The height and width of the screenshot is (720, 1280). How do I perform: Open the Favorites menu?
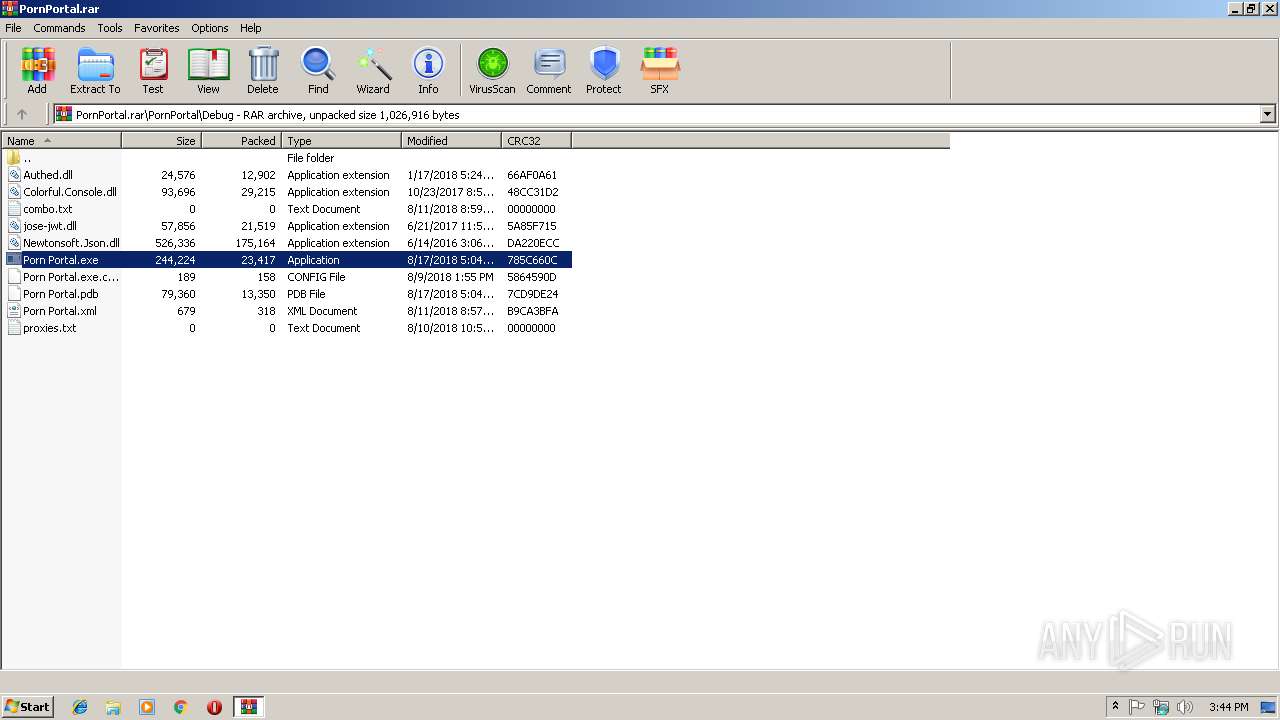coord(157,28)
